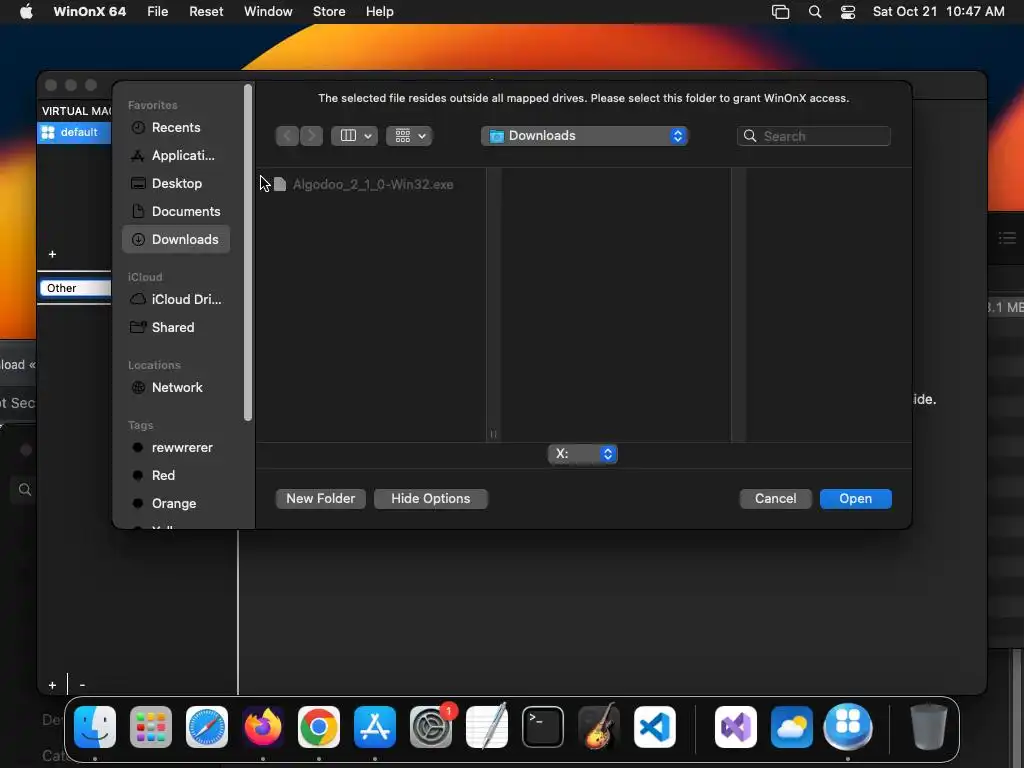The height and width of the screenshot is (768, 1024).
Task: Launch Google Chrome from the dock
Action: click(319, 727)
